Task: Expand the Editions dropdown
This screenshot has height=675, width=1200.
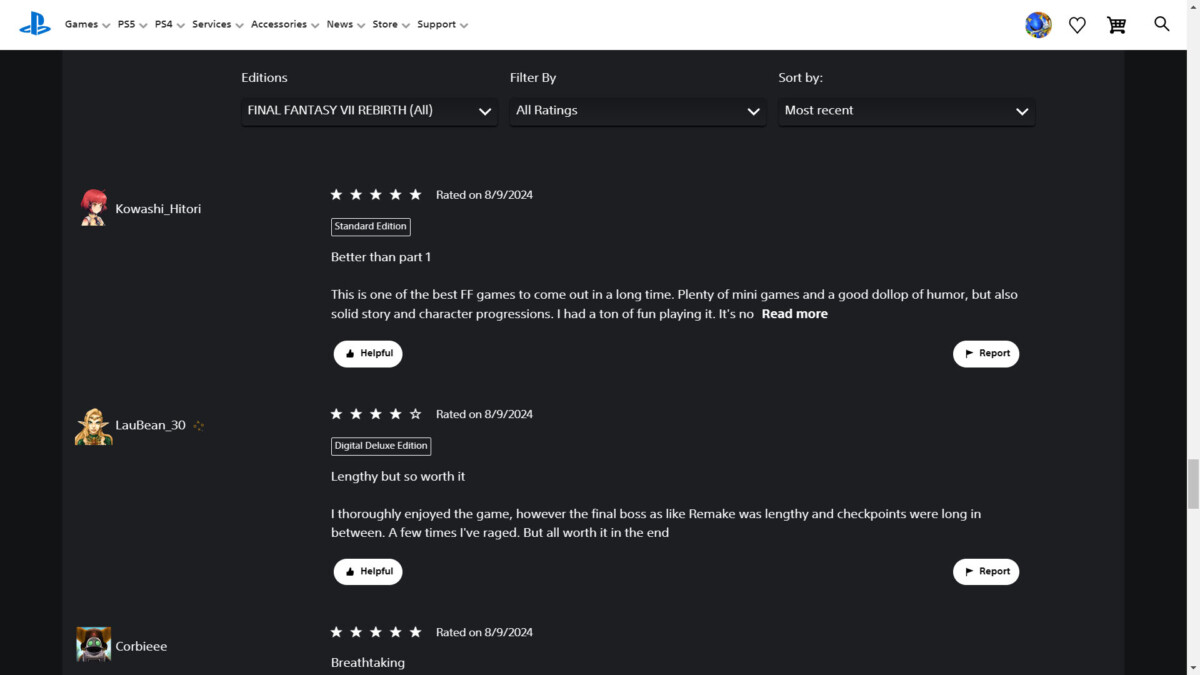Action: pyautogui.click(x=369, y=111)
